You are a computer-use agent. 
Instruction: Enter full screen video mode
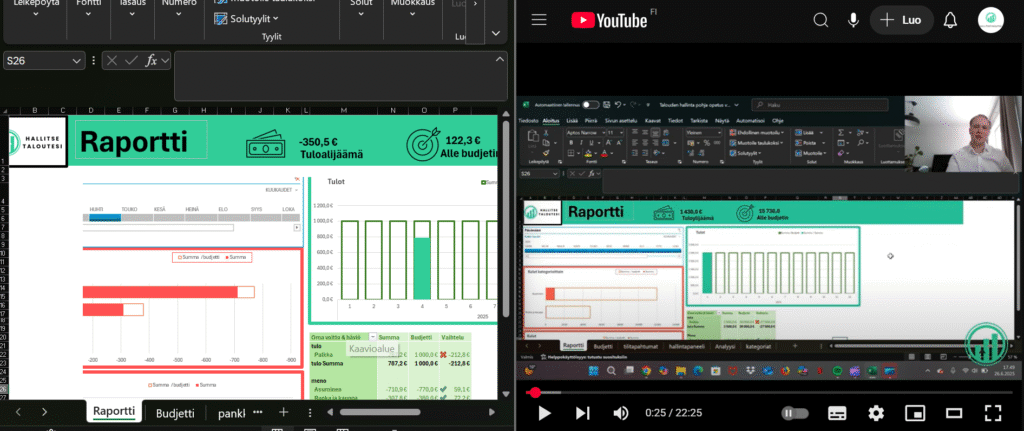[993, 413]
